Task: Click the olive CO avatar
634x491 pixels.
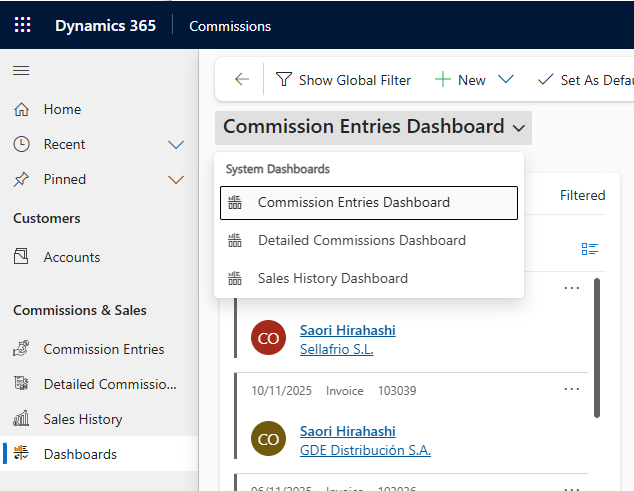Action: click(268, 439)
